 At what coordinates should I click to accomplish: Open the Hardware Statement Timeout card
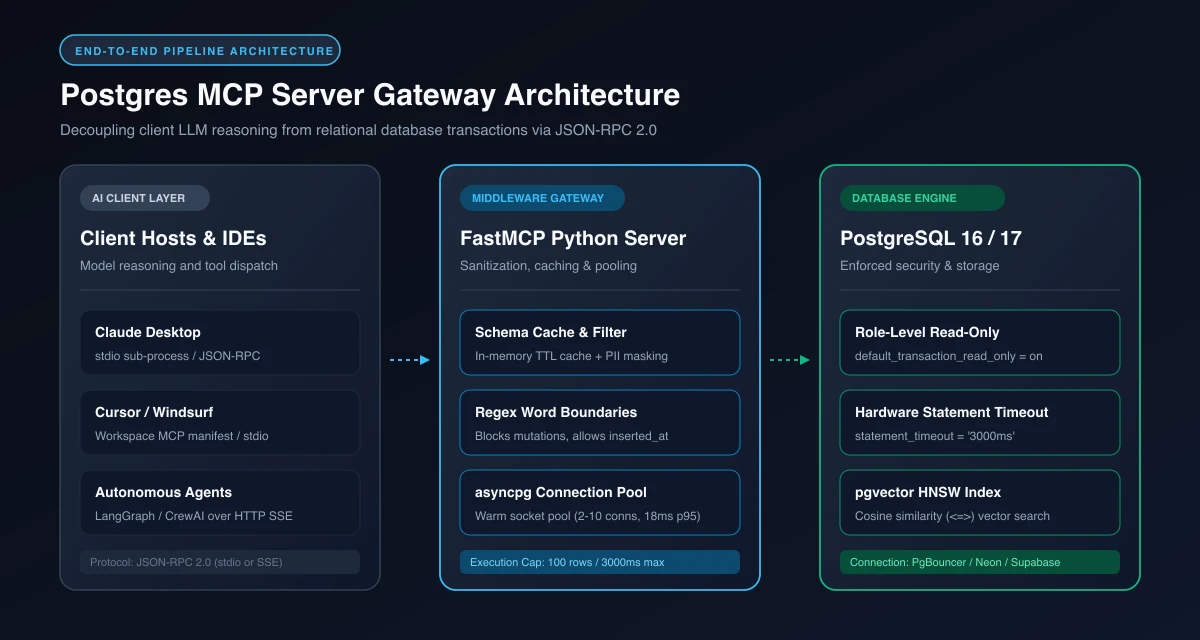(x=980, y=422)
